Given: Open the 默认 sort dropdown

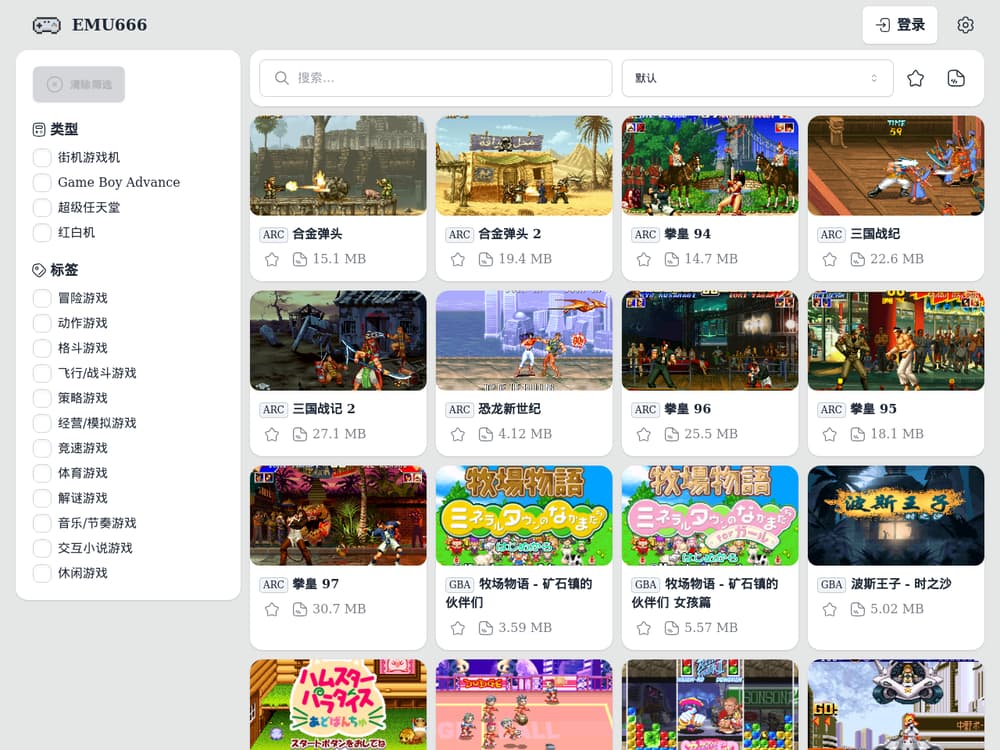Looking at the screenshot, I should click(x=756, y=78).
